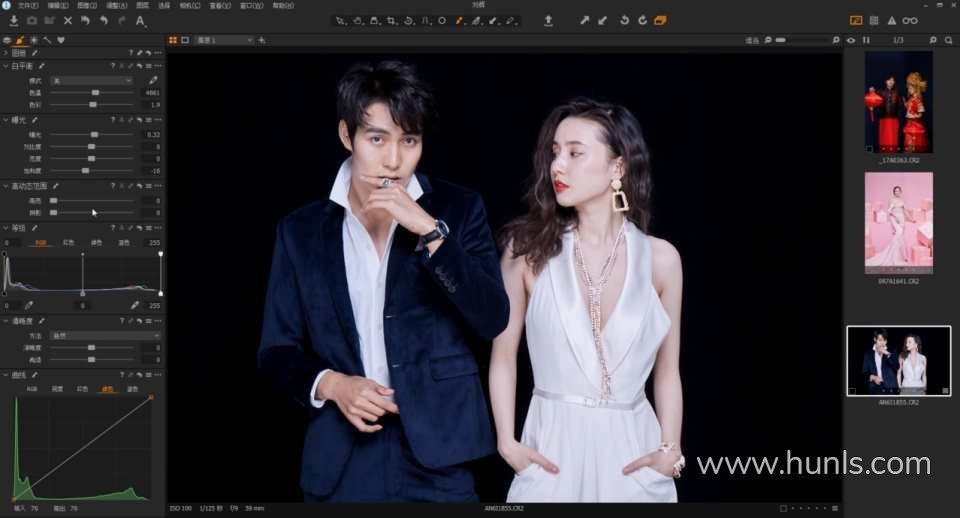Click the rotate counterclockwise icon

[624, 20]
